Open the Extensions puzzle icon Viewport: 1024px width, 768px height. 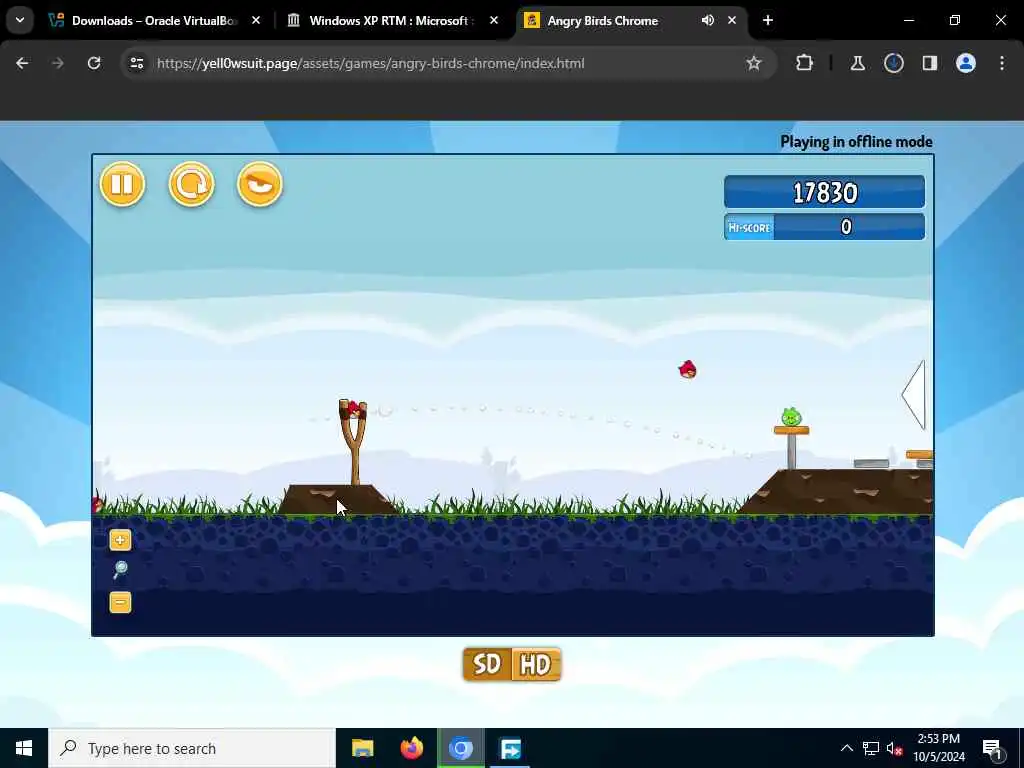[805, 63]
